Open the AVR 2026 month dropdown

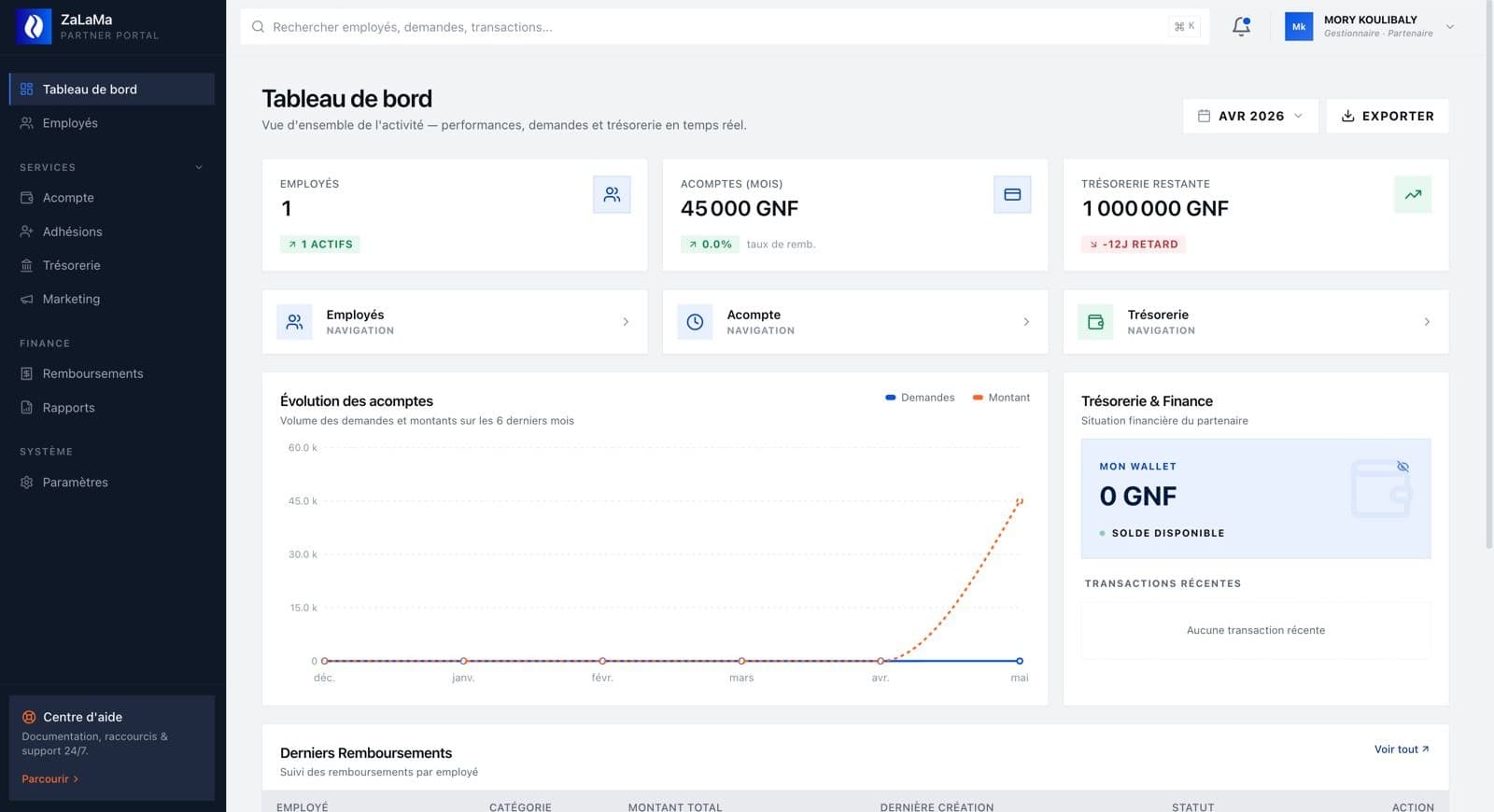[1250, 116]
